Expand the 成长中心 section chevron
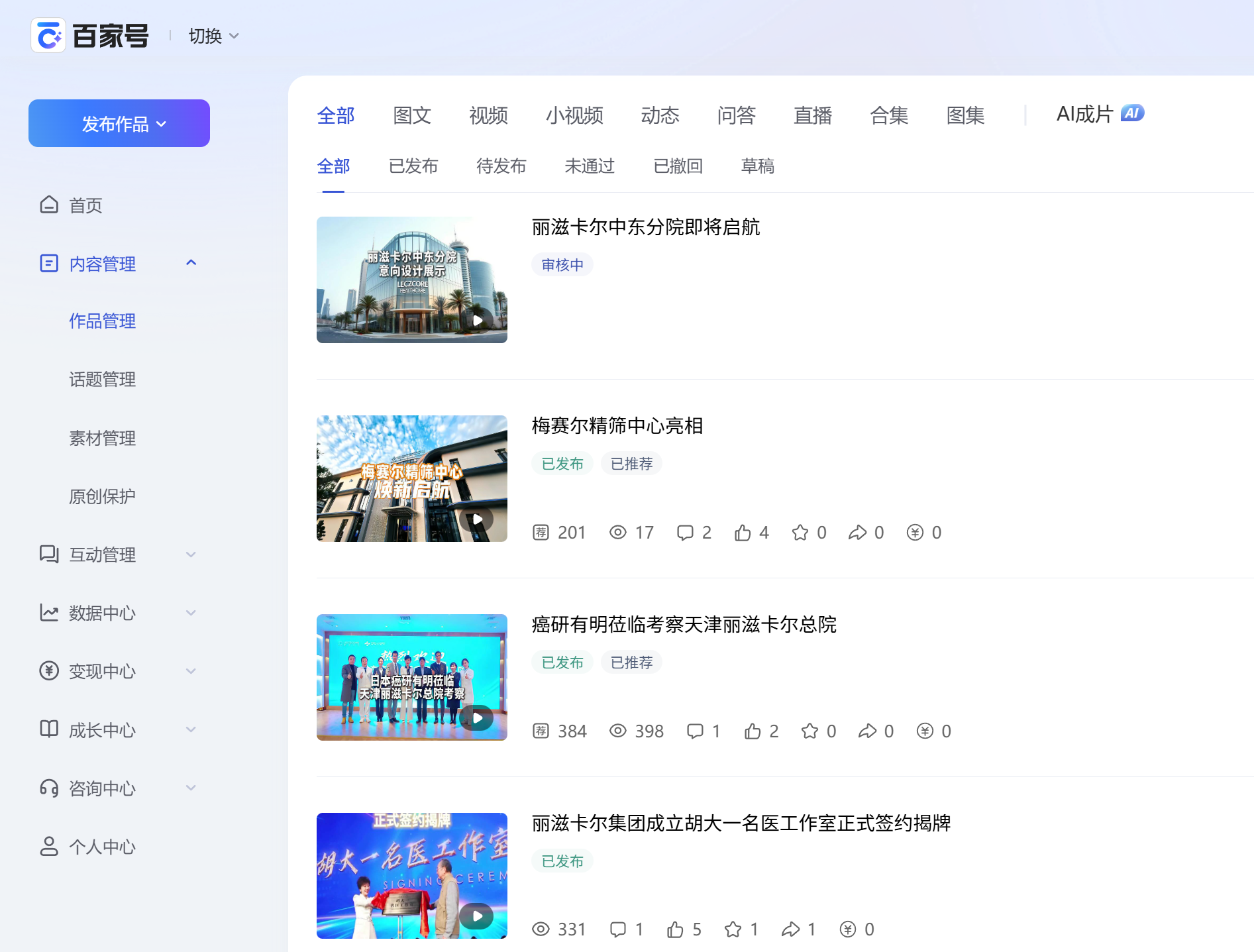The height and width of the screenshot is (952, 1254). point(191,729)
